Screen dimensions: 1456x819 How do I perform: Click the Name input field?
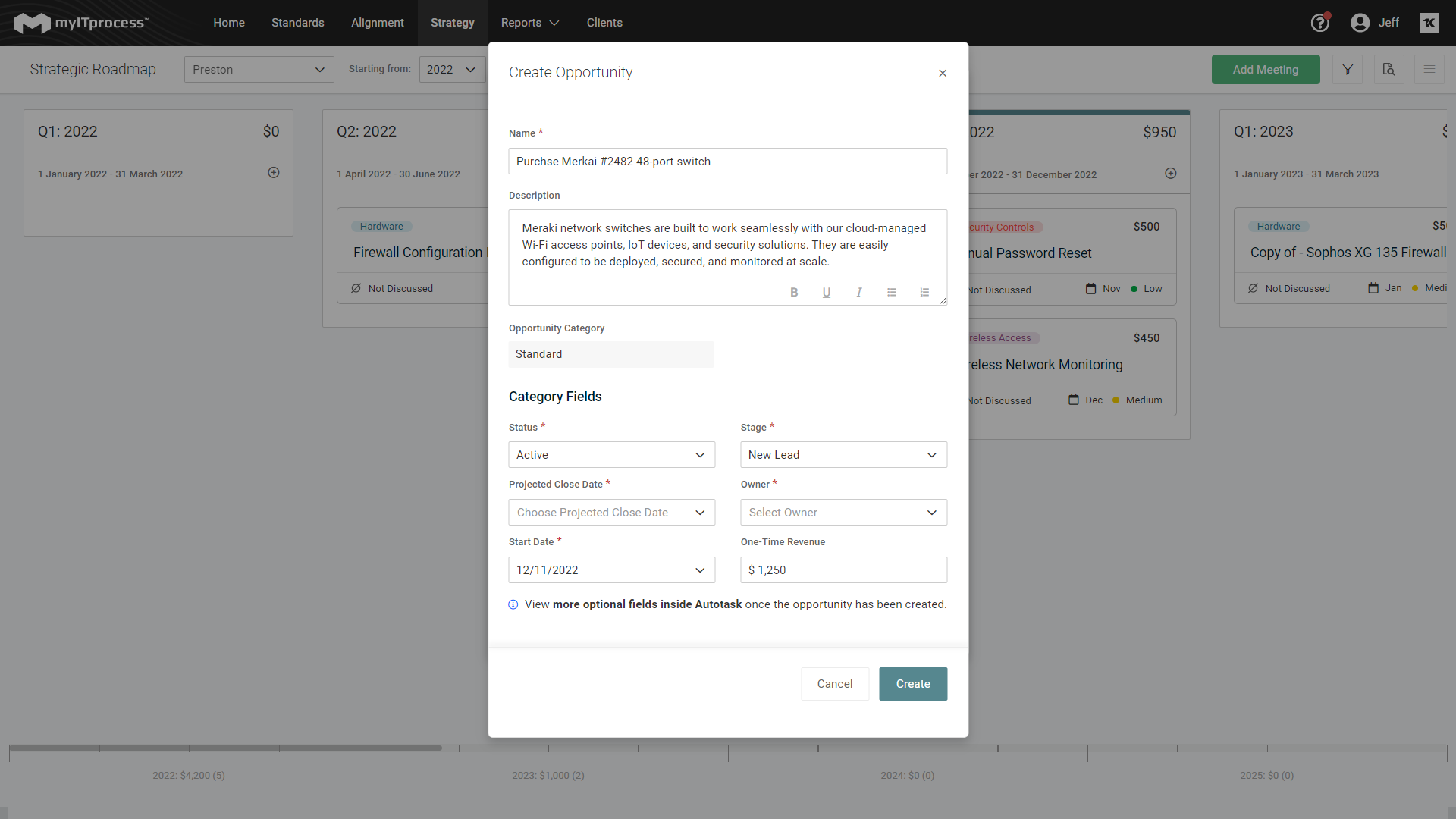727,162
